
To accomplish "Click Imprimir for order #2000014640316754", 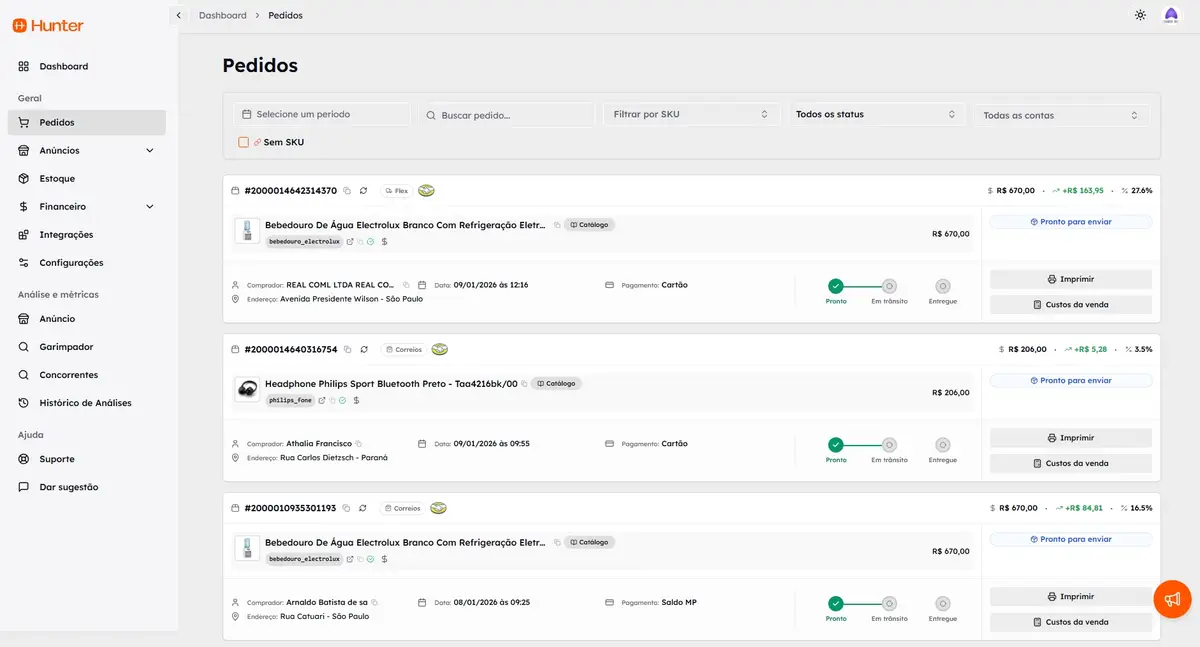I will point(1071,438).
